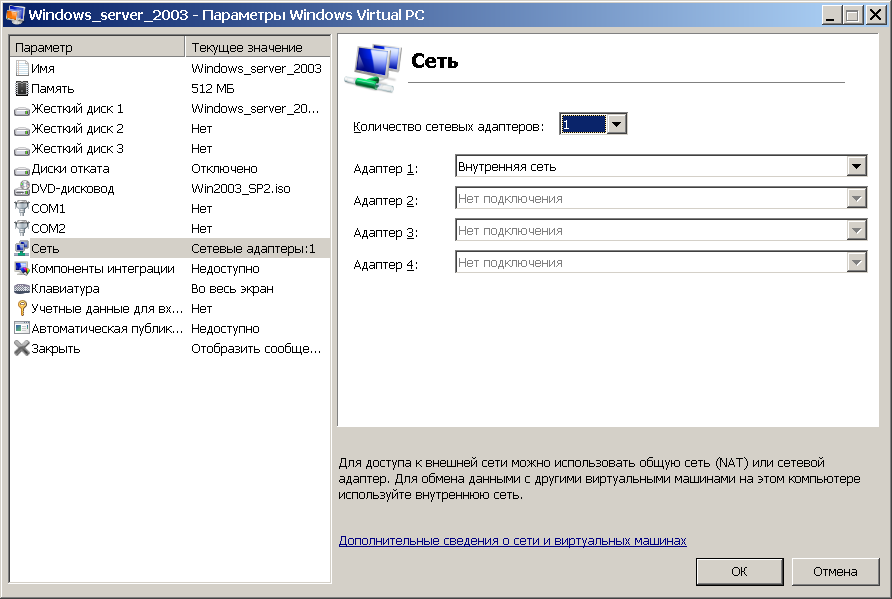Select the Клавиатура row label
This screenshot has height=599, width=892.
[65, 288]
